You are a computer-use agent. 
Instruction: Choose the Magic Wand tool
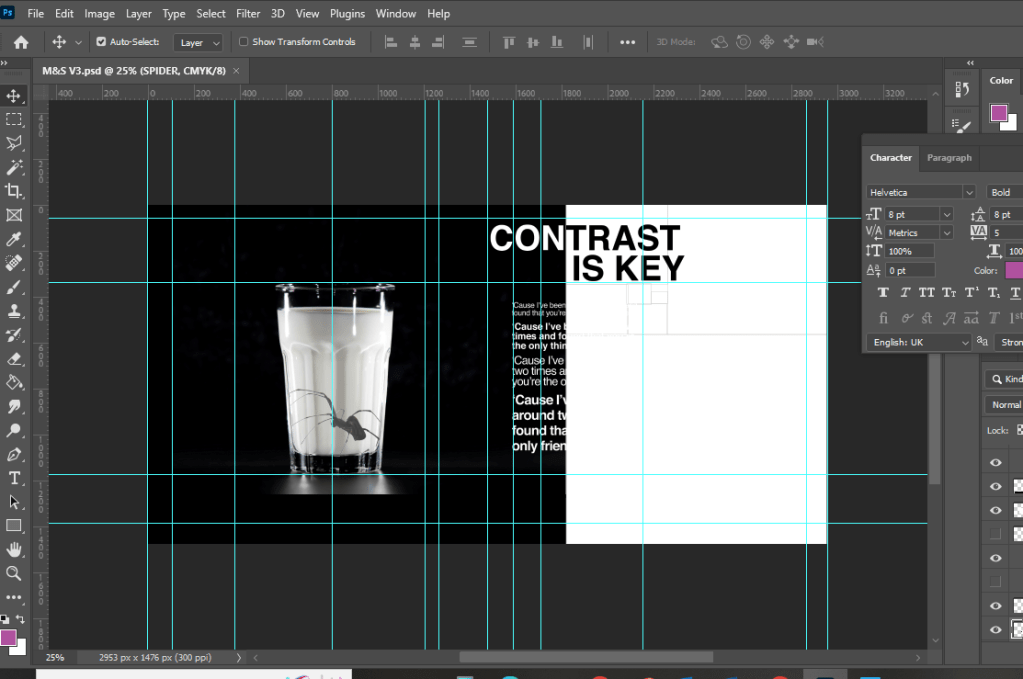pyautogui.click(x=14, y=167)
